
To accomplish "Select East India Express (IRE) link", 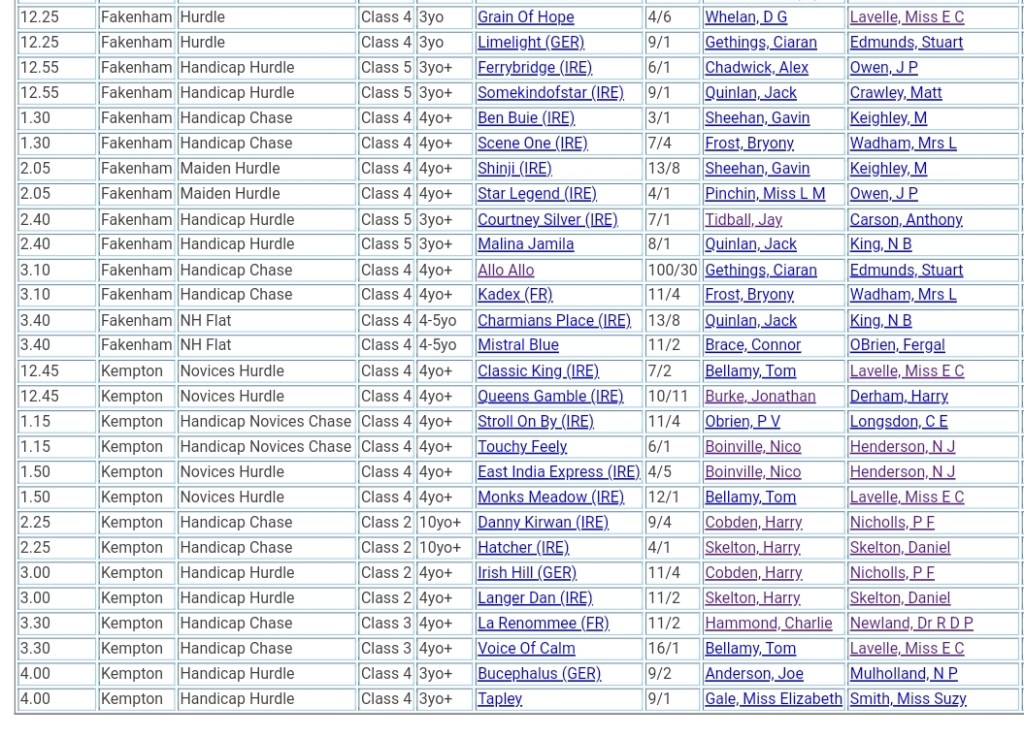I will point(558,472).
